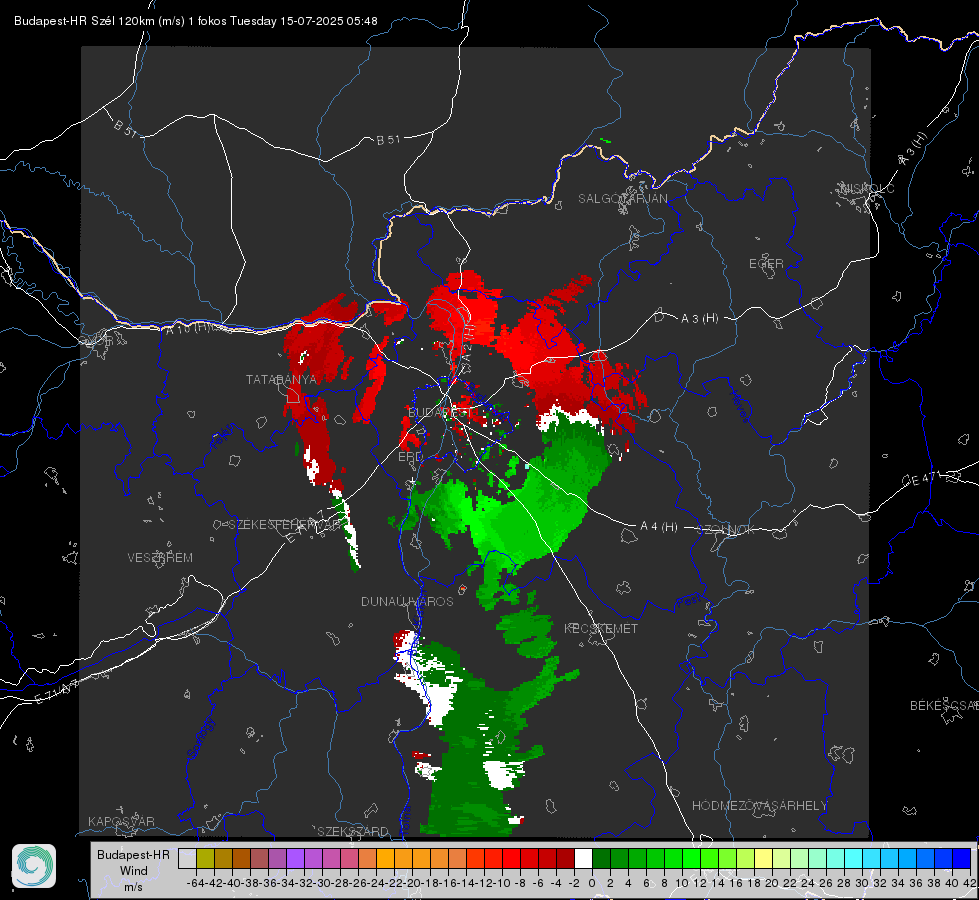Click the KAPOSVAR city label
The image size is (979, 900).
click(121, 821)
